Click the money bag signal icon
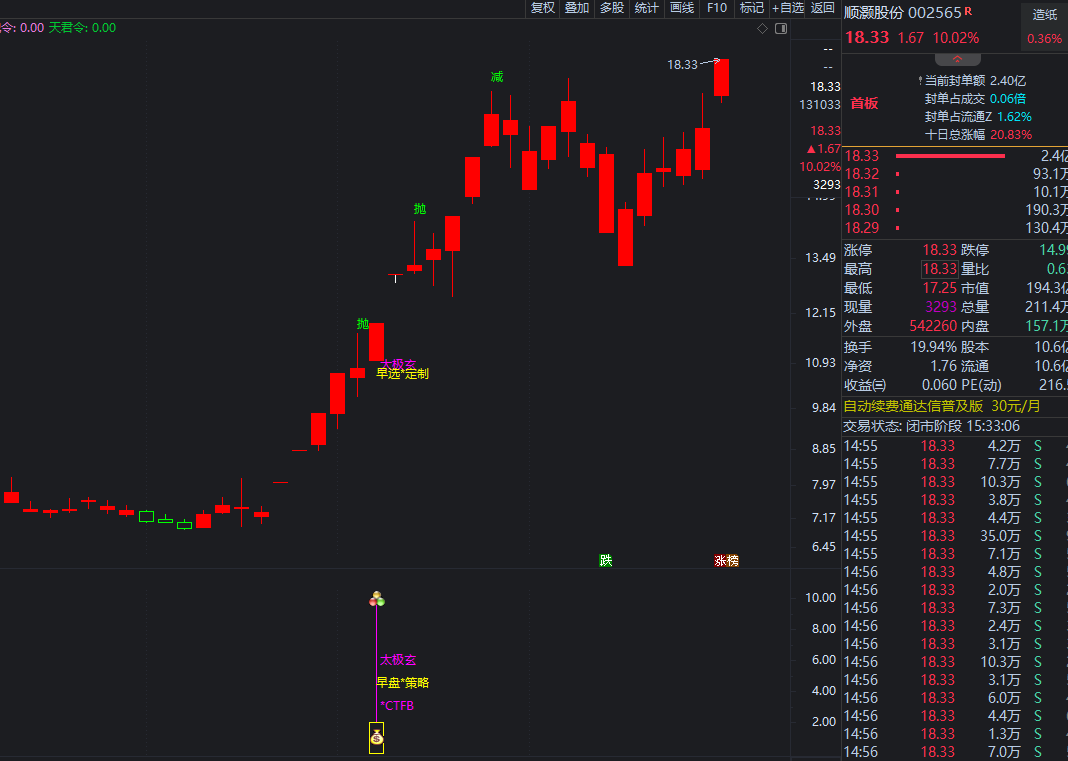Image resolution: width=1068 pixels, height=761 pixels. [376, 739]
